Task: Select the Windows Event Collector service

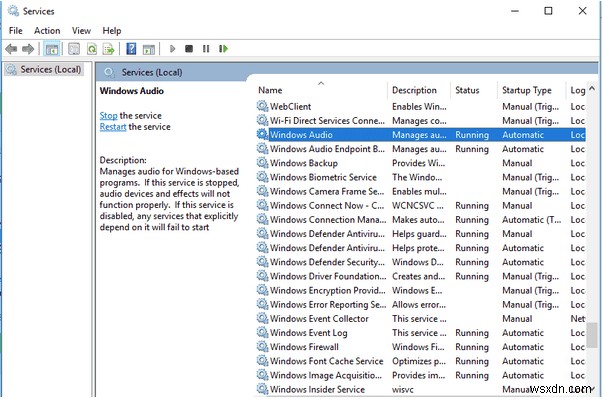Action: [421, 318]
